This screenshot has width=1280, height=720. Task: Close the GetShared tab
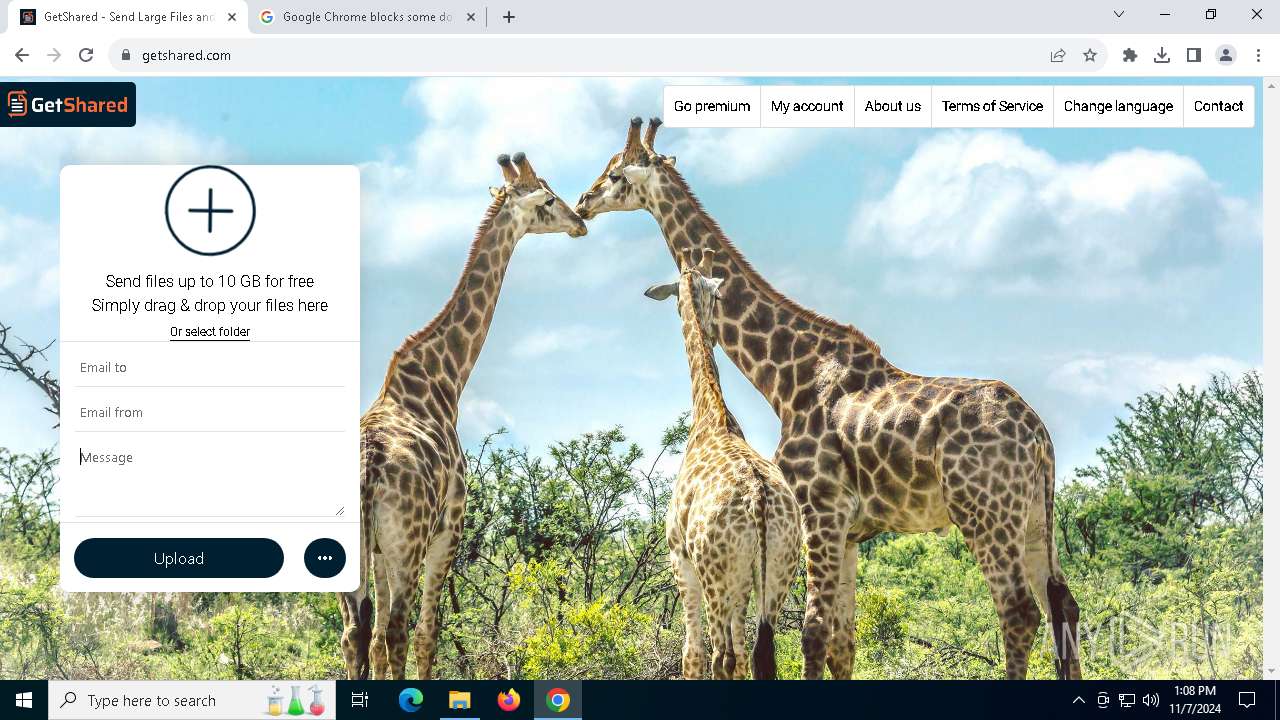(232, 17)
